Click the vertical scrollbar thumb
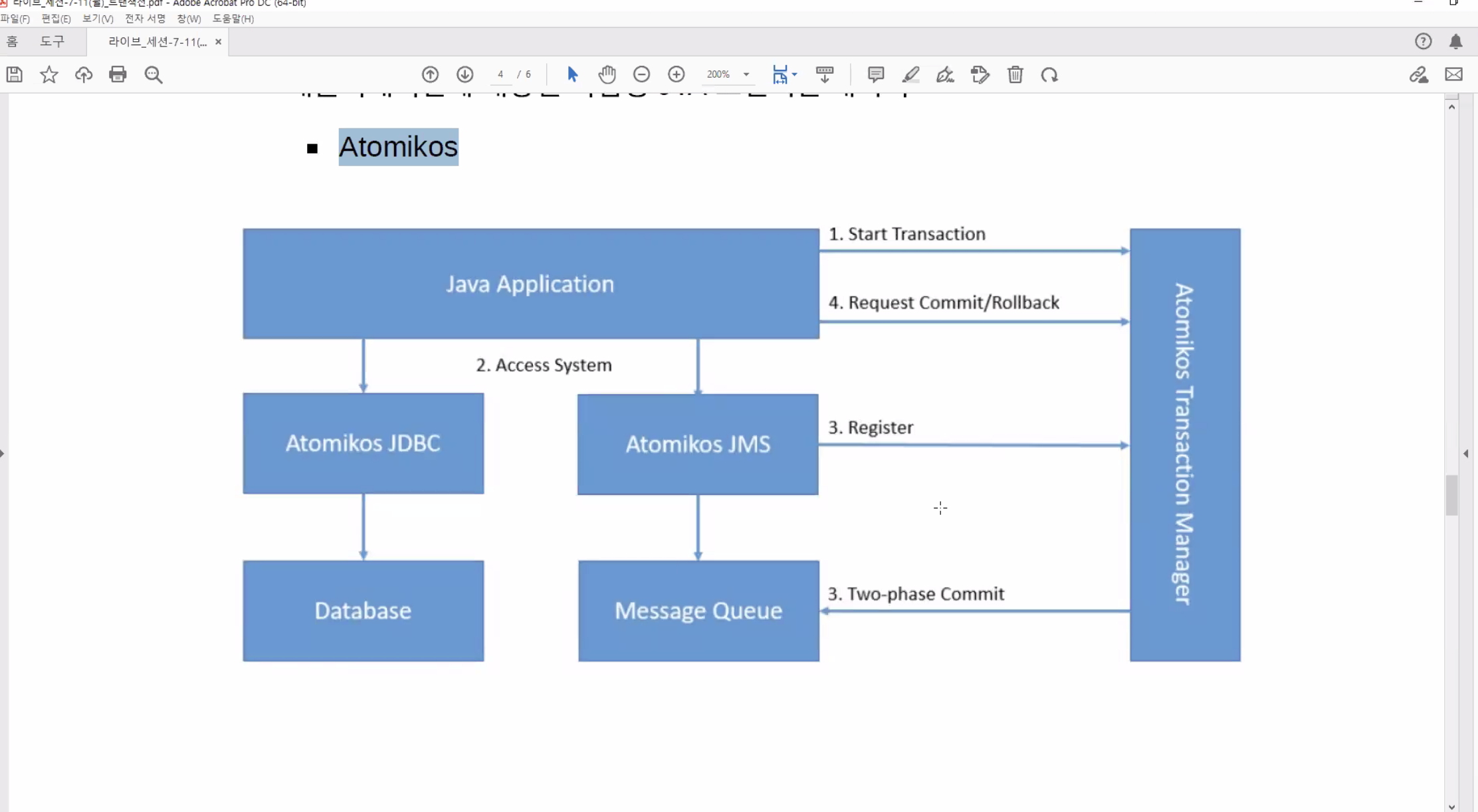 (x=1451, y=495)
